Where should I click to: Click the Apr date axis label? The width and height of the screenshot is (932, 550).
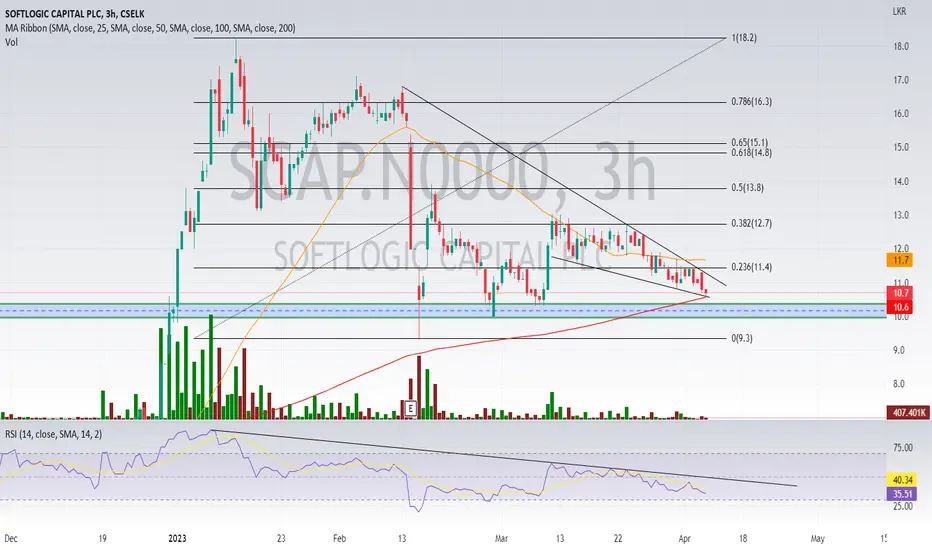684,539
